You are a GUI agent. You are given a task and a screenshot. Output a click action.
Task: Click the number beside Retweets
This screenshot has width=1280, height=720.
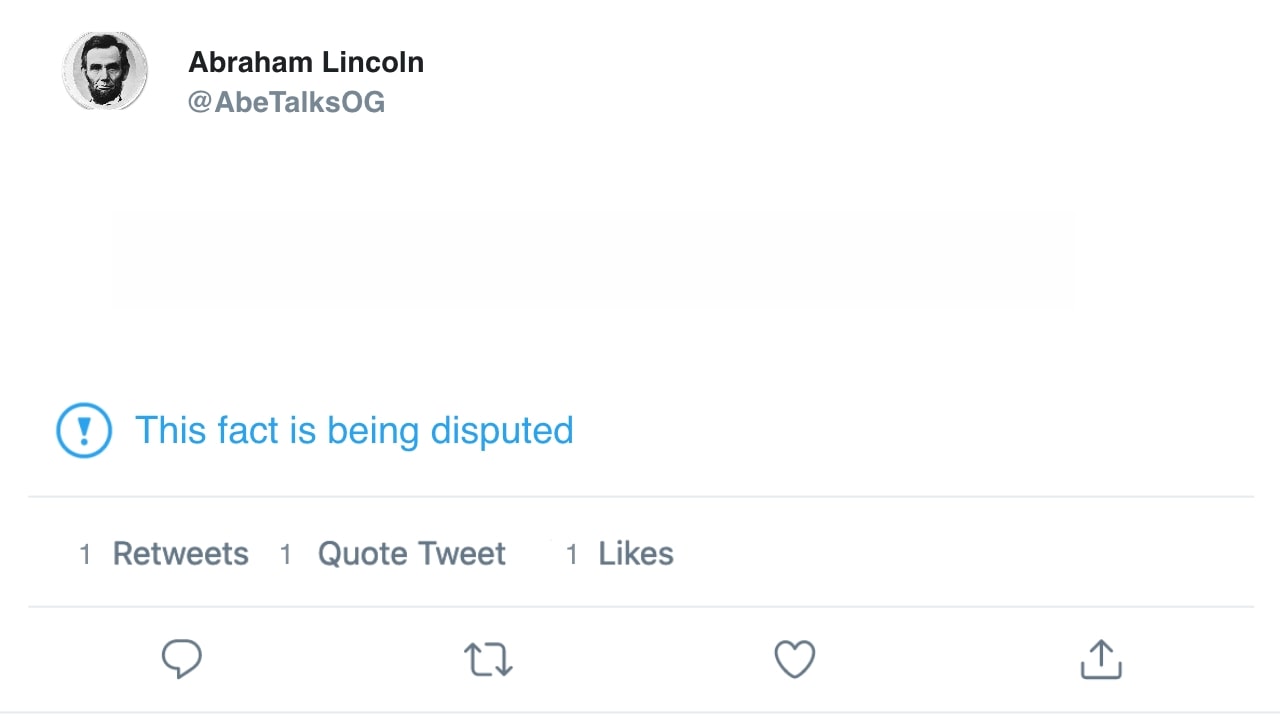86,555
